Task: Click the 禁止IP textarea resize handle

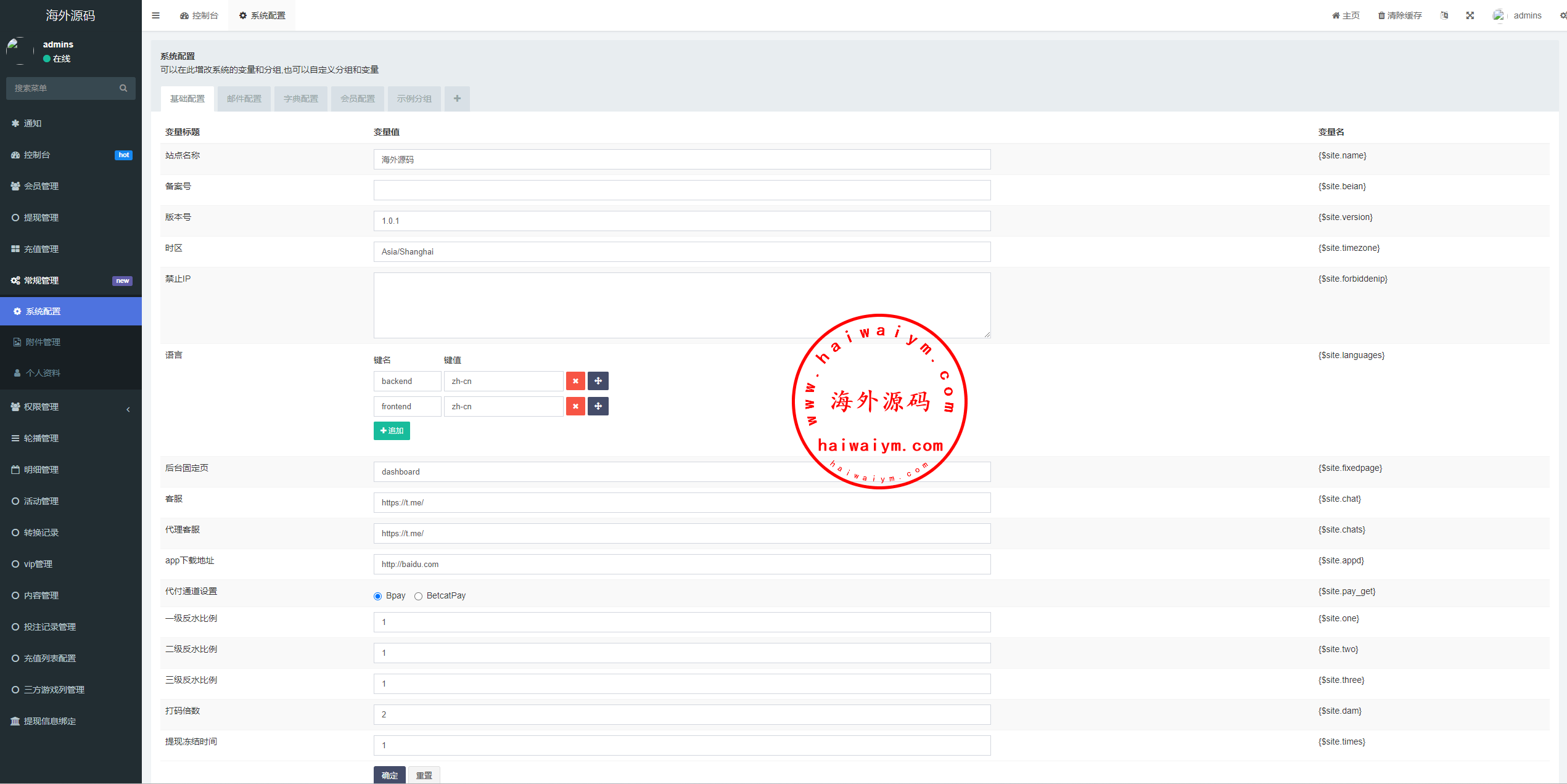Action: [987, 334]
